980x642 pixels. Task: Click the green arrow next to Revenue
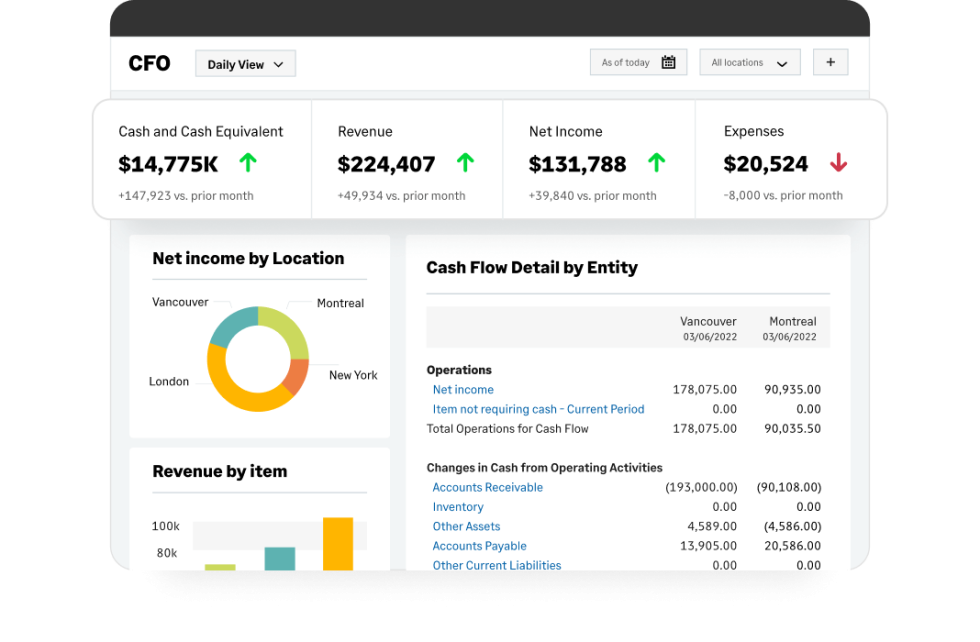(463, 161)
